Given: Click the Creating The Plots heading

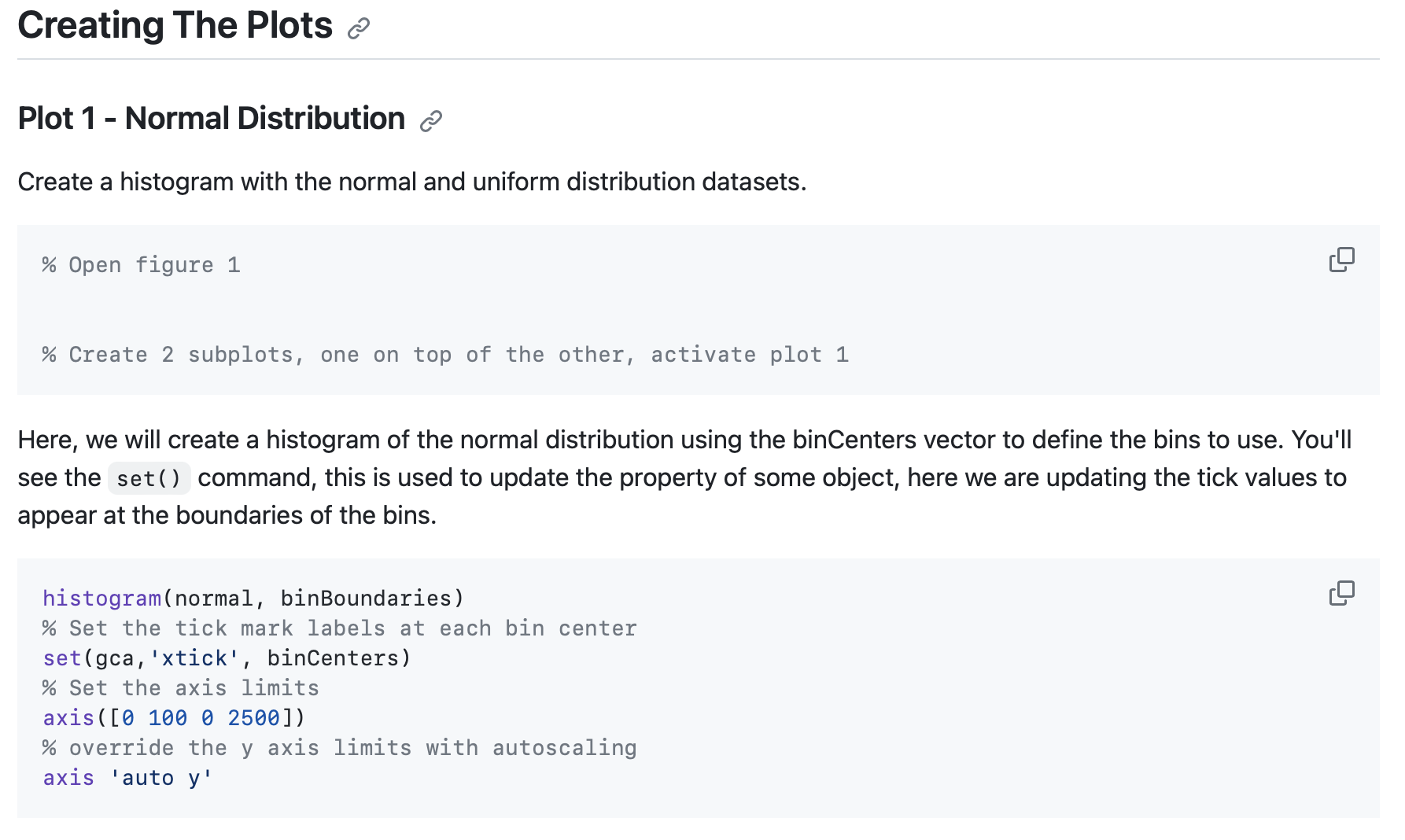Looking at the screenshot, I should tap(175, 25).
